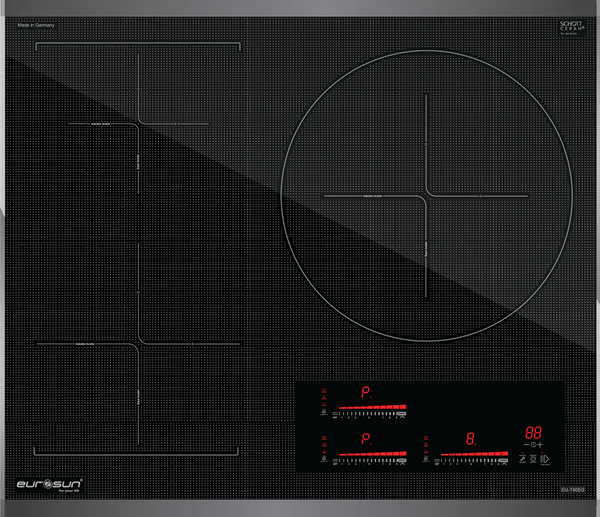Tap third red preset icon of the upper zone

click(324, 404)
